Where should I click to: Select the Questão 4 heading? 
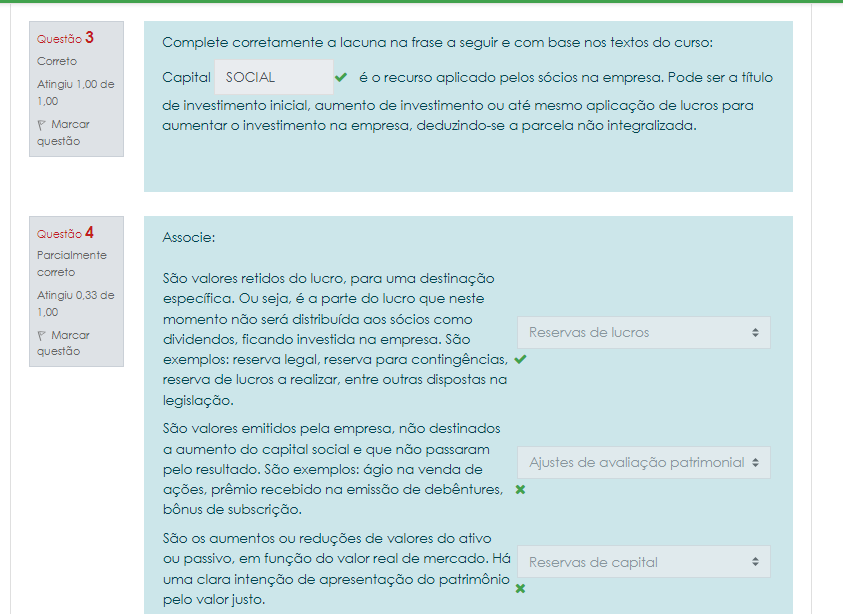coord(65,233)
